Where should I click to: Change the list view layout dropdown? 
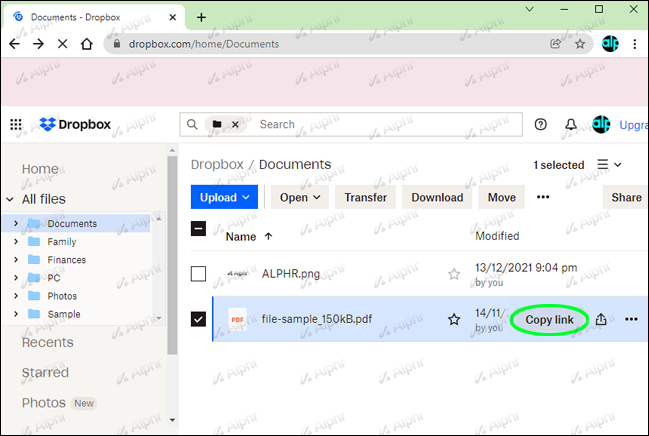tap(609, 165)
